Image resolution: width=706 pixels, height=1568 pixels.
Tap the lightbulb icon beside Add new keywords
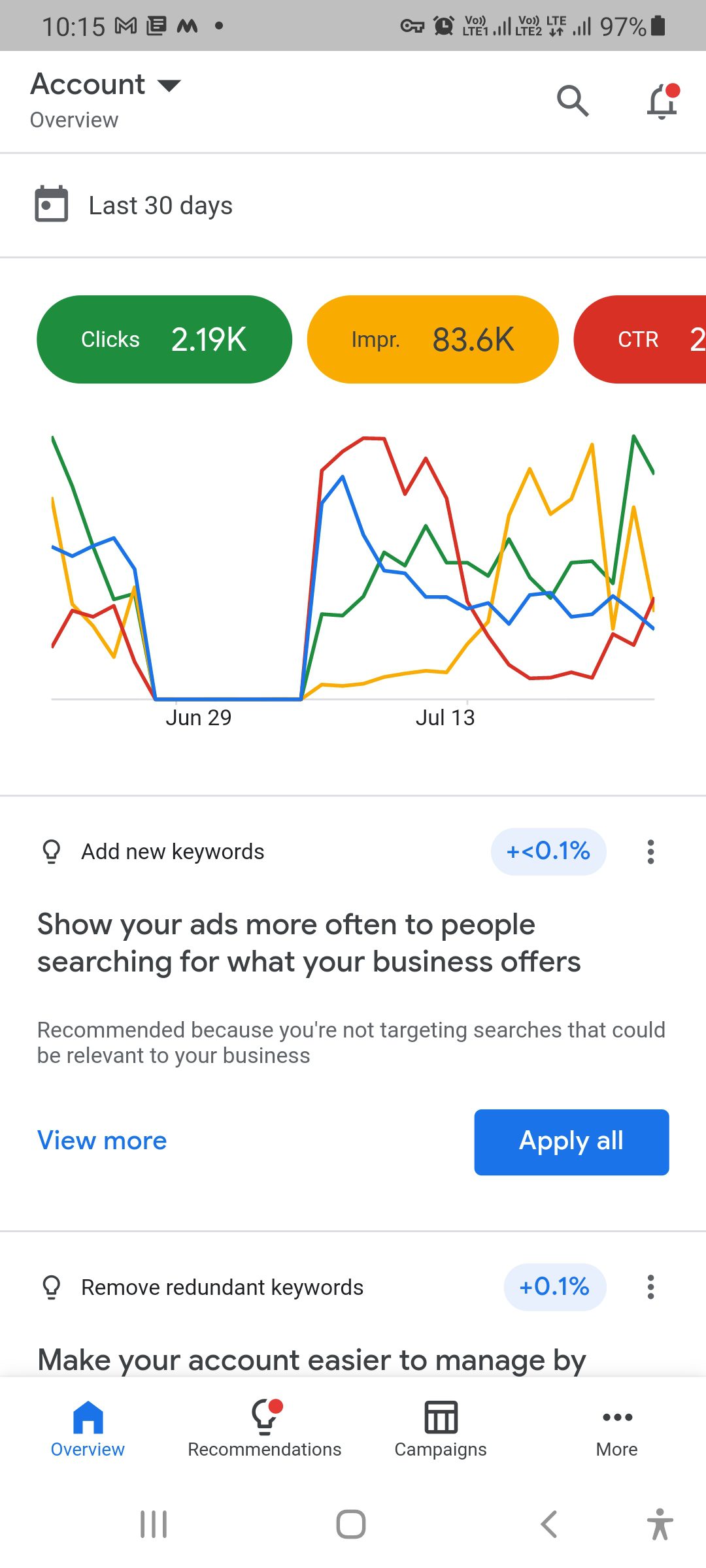pos(51,852)
